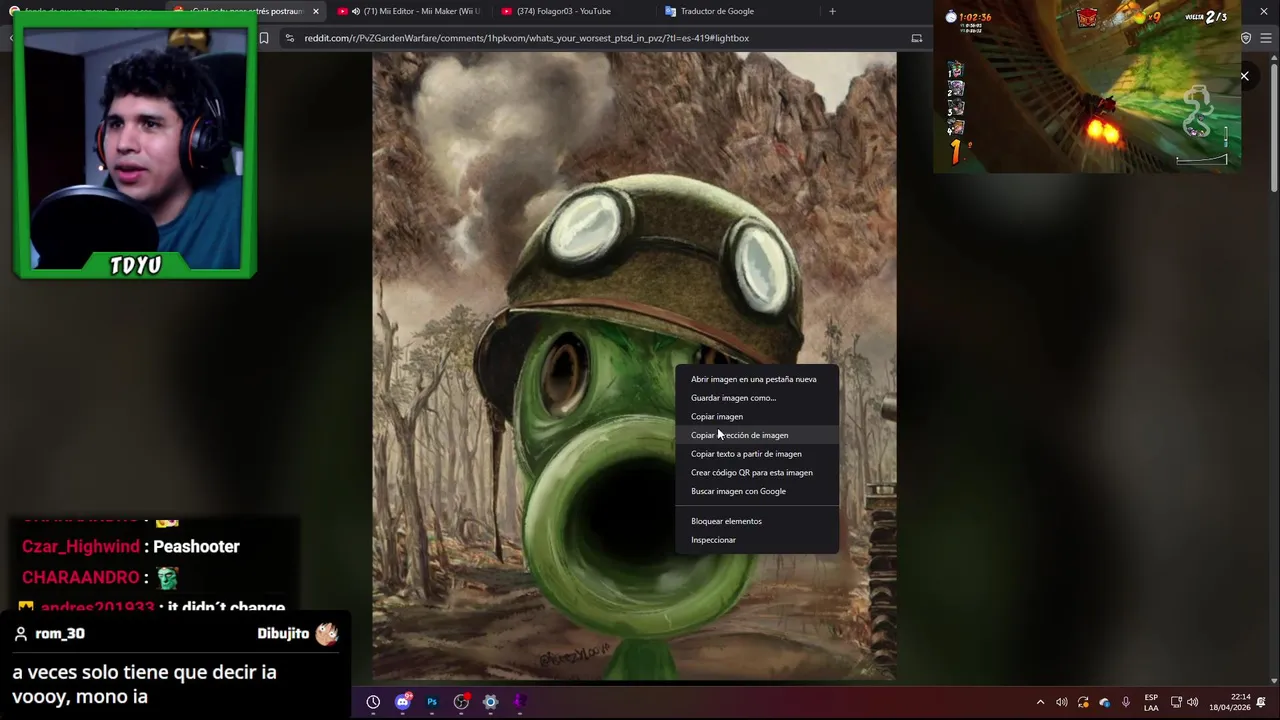Select 'Crear código QR para esta imagen'
The height and width of the screenshot is (720, 1280).
click(756, 472)
